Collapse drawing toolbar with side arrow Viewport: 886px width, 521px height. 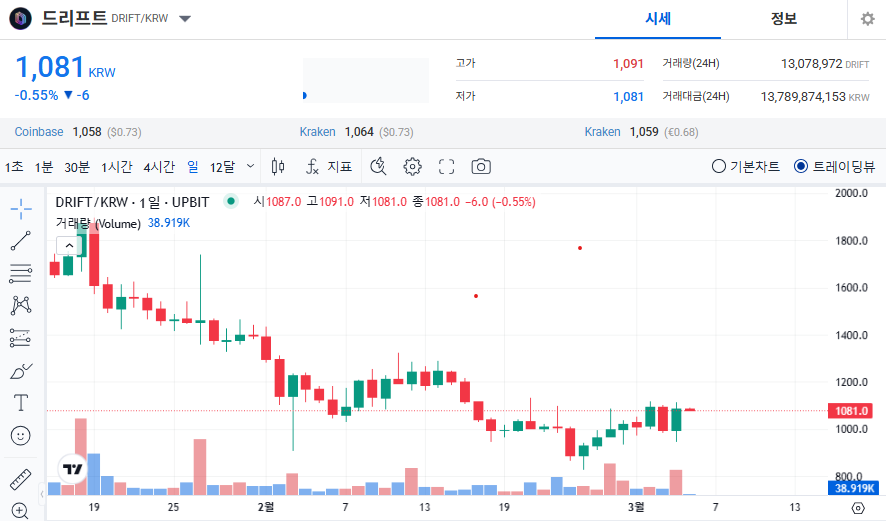tap(42, 494)
